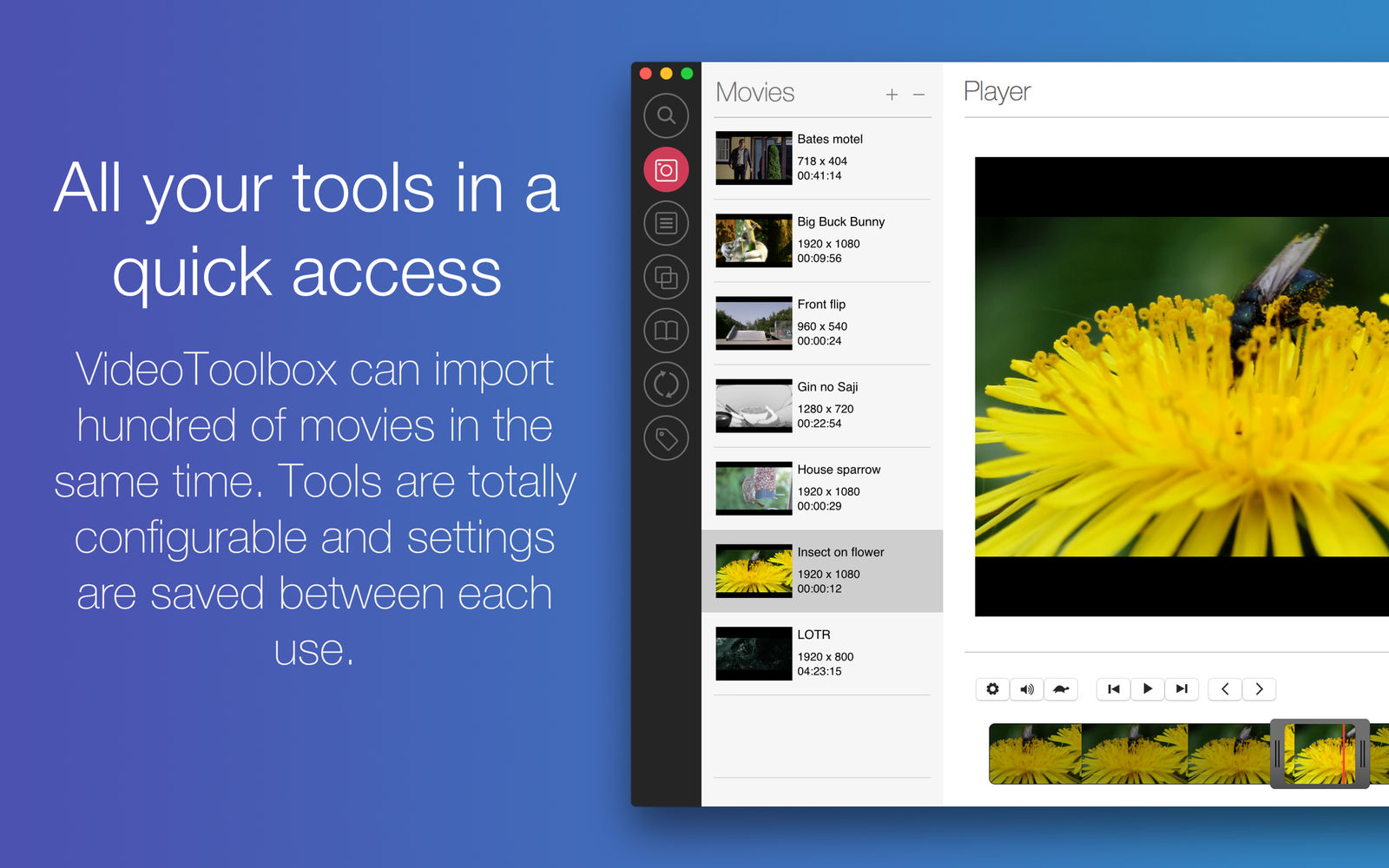Click Front flip thumbnail
1389x868 pixels.
pos(754,323)
